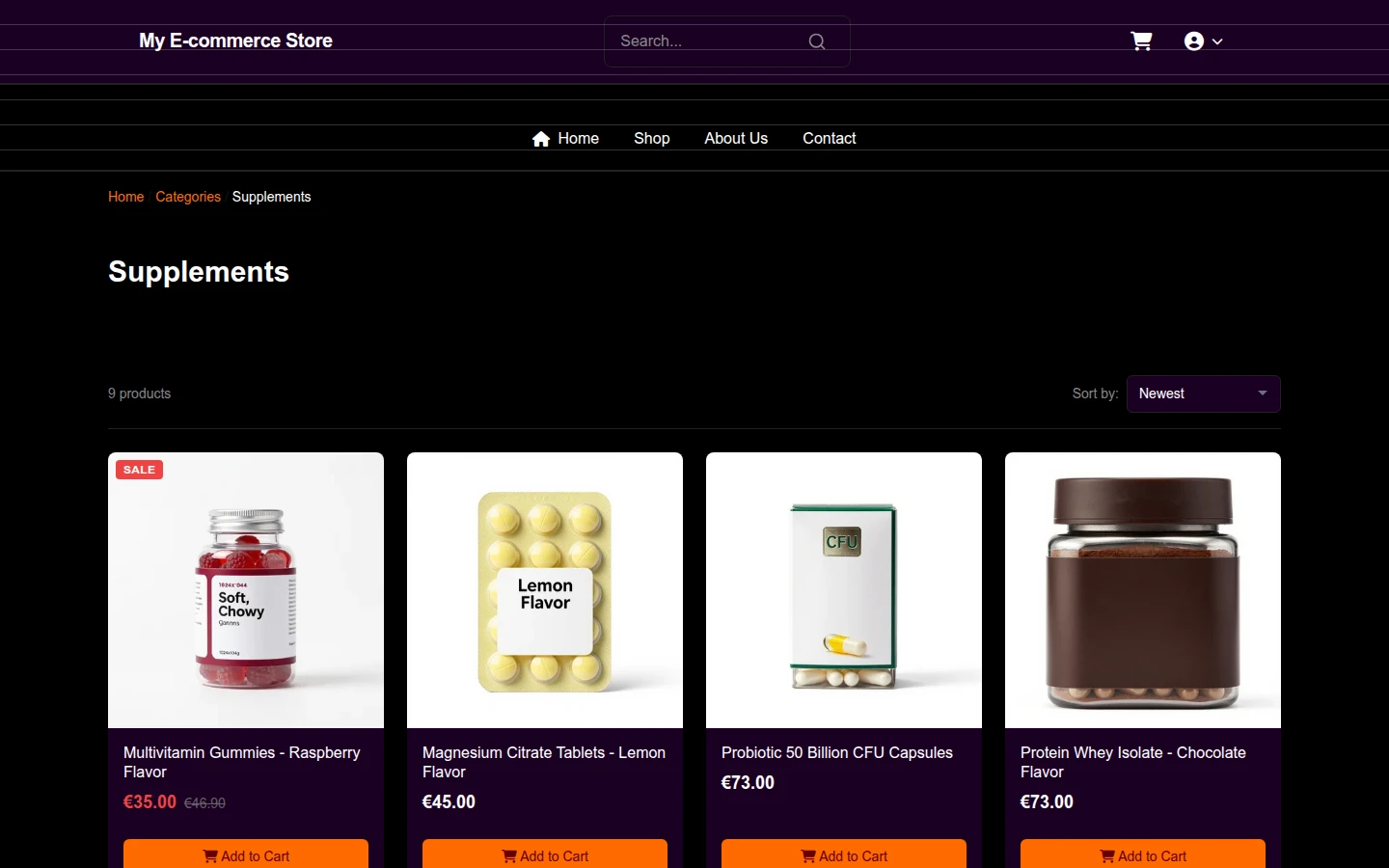Open the user account menu icon

[1194, 41]
